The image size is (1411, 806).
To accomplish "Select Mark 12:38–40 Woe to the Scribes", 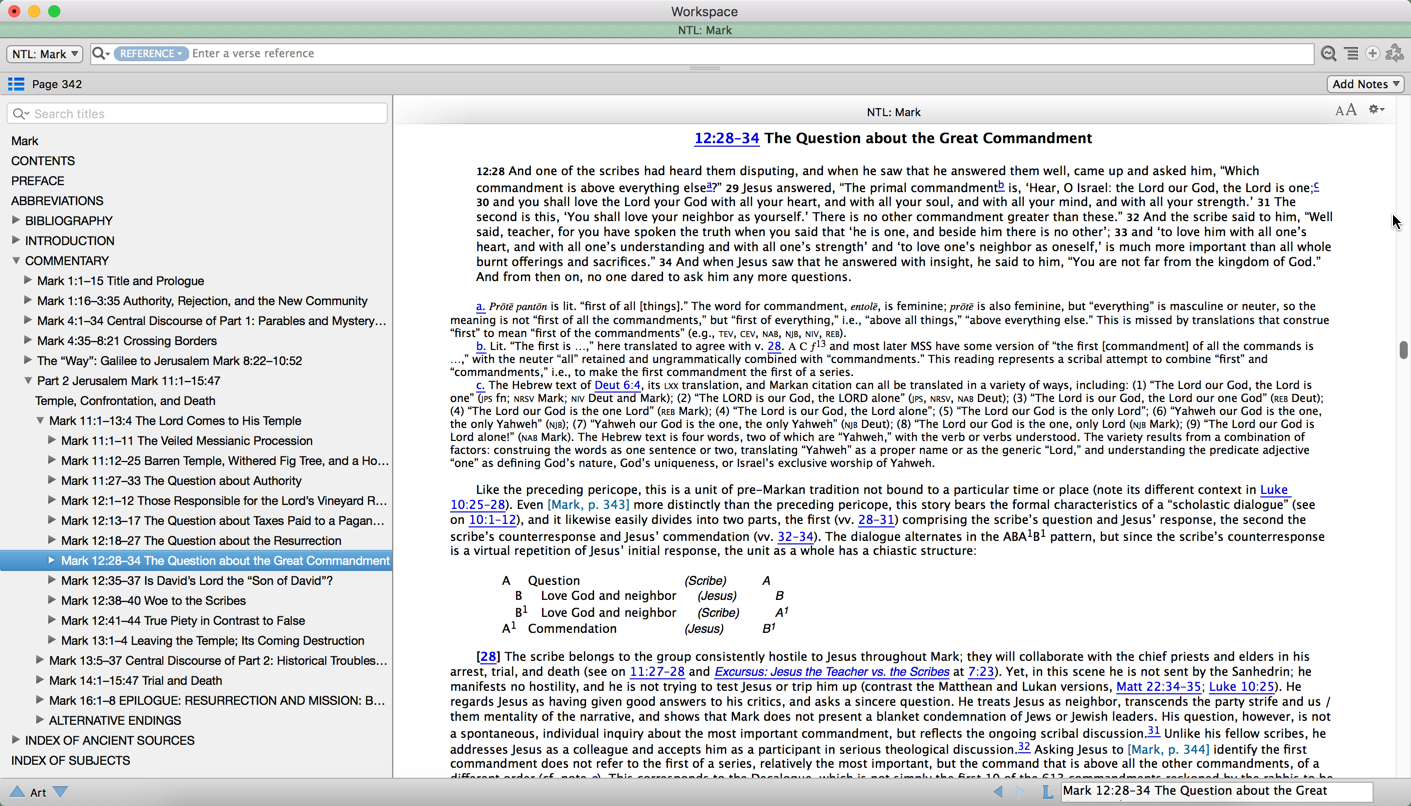I will (153, 601).
